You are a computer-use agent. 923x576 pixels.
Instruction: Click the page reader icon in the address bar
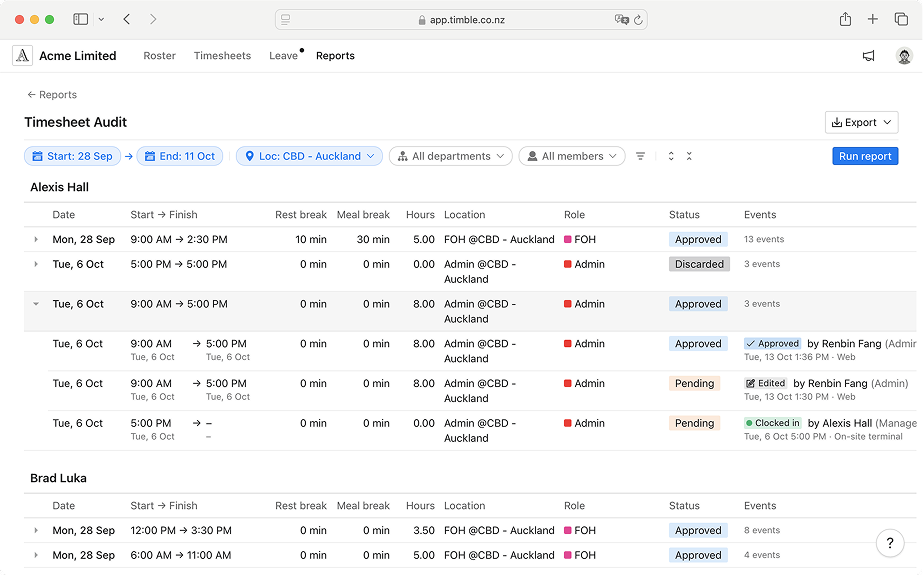[285, 19]
